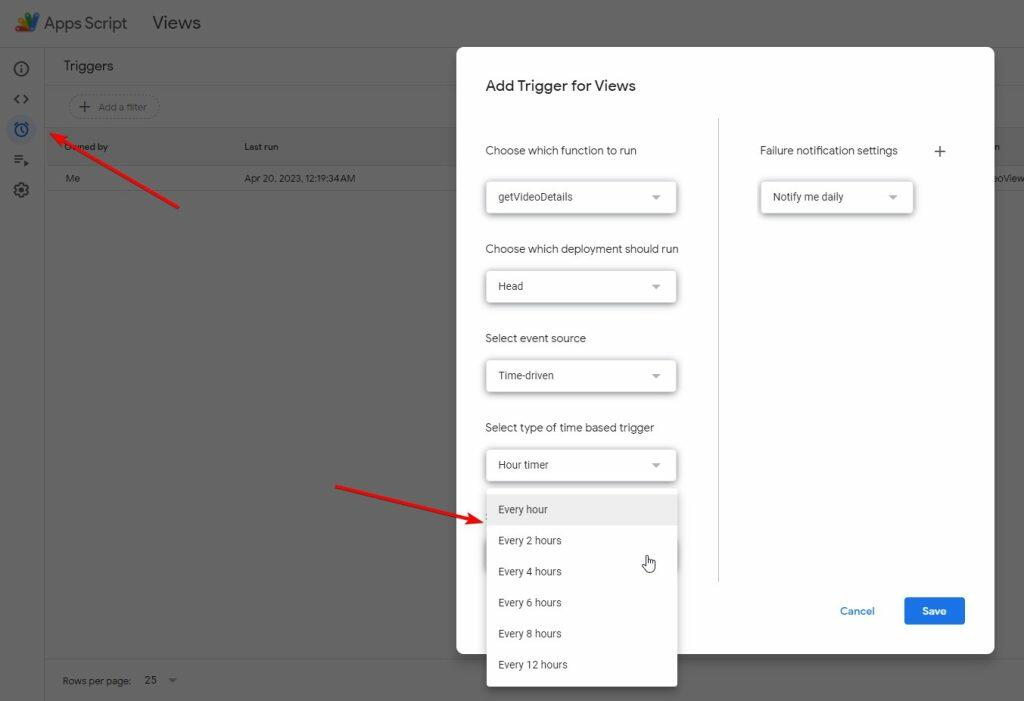
Task: Open the Executions panel from sidebar
Action: coord(21,159)
